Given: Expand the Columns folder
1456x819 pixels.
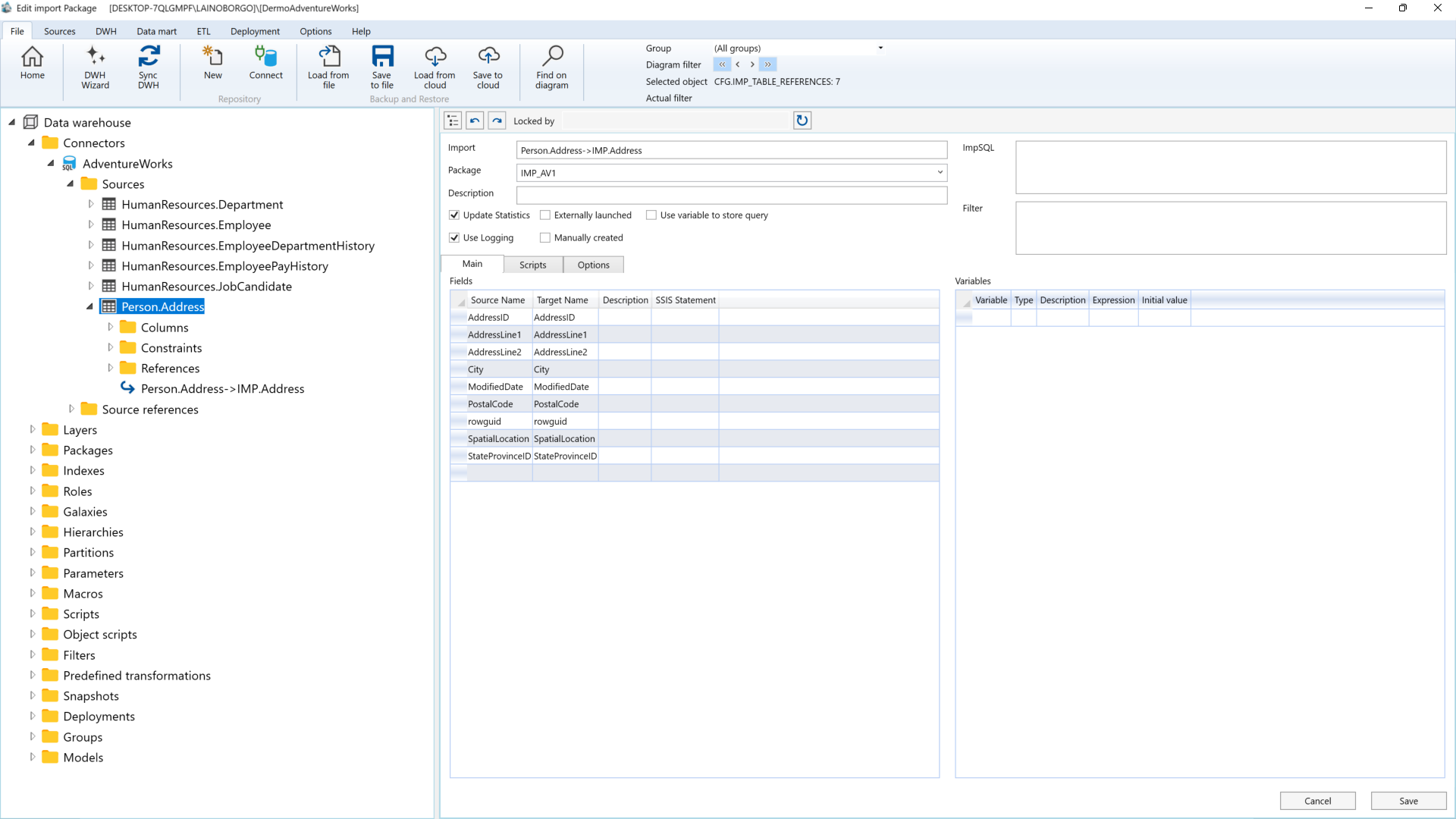Looking at the screenshot, I should 110,327.
